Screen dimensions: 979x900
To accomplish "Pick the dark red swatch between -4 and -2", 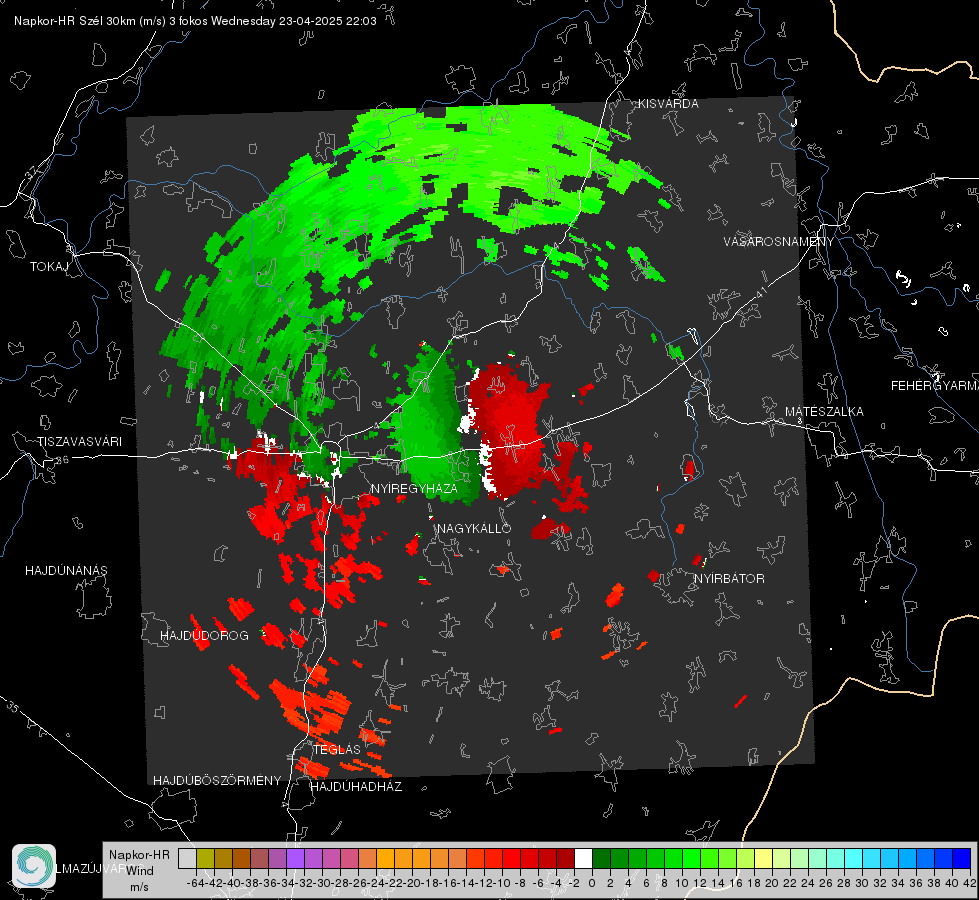I will click(565, 859).
